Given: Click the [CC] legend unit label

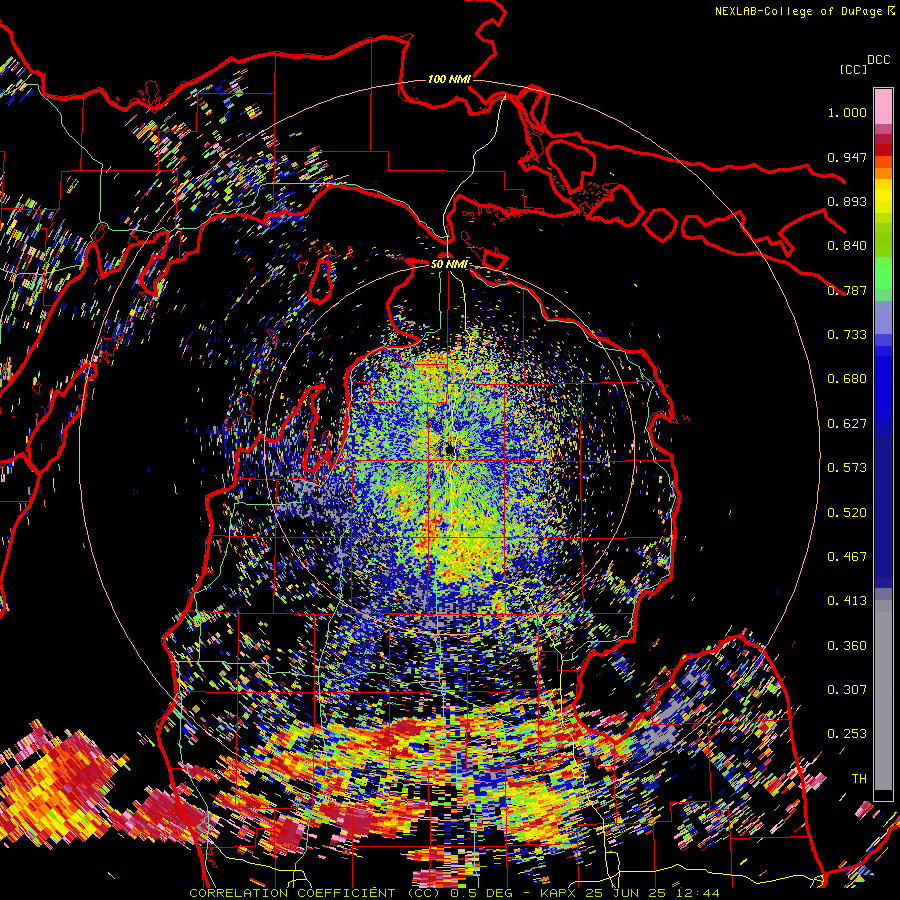Looking at the screenshot, I should [x=853, y=69].
